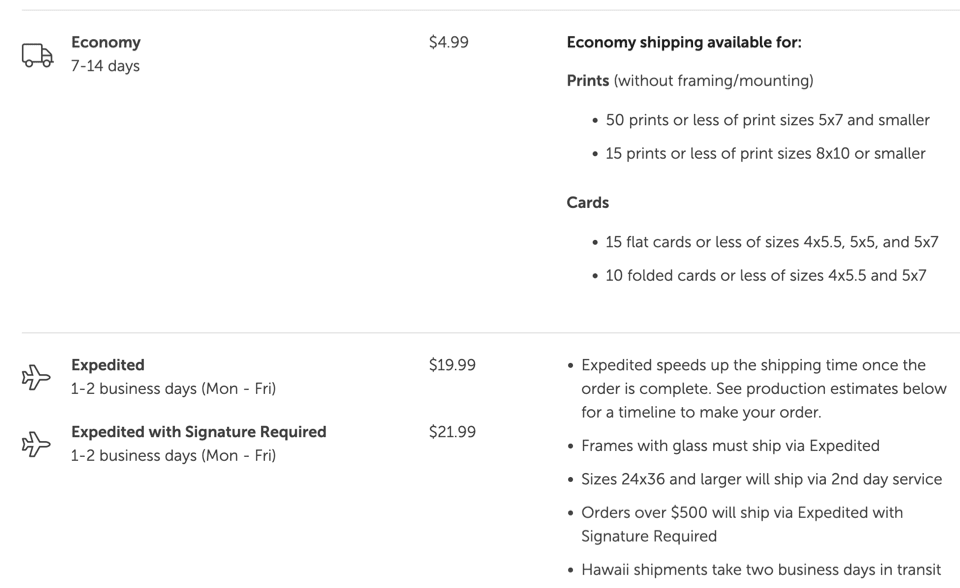Click the frames with glass bullet
The height and width of the screenshot is (588, 960).
tap(730, 446)
